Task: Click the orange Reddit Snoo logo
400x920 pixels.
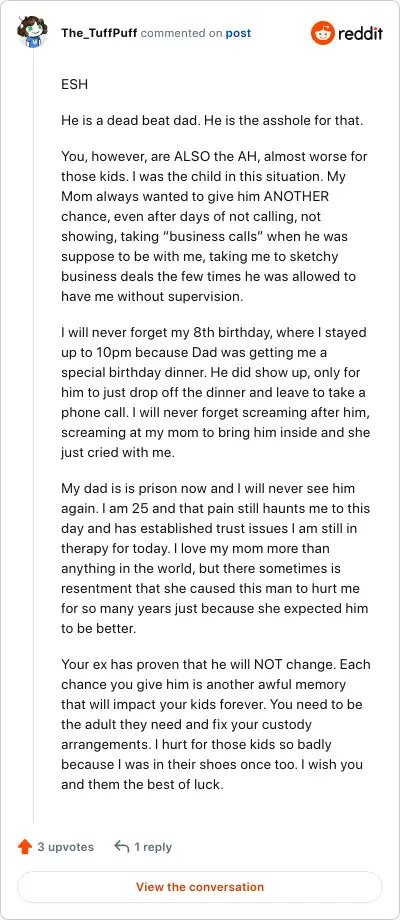Action: click(321, 33)
